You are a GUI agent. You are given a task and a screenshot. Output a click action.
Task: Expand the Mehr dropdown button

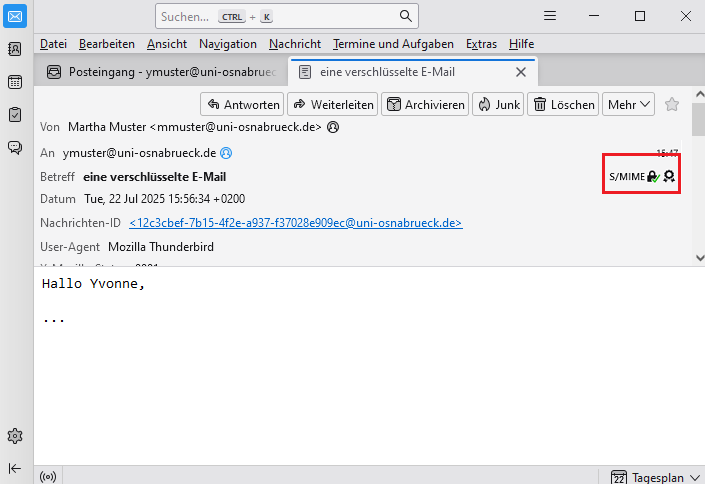point(629,104)
